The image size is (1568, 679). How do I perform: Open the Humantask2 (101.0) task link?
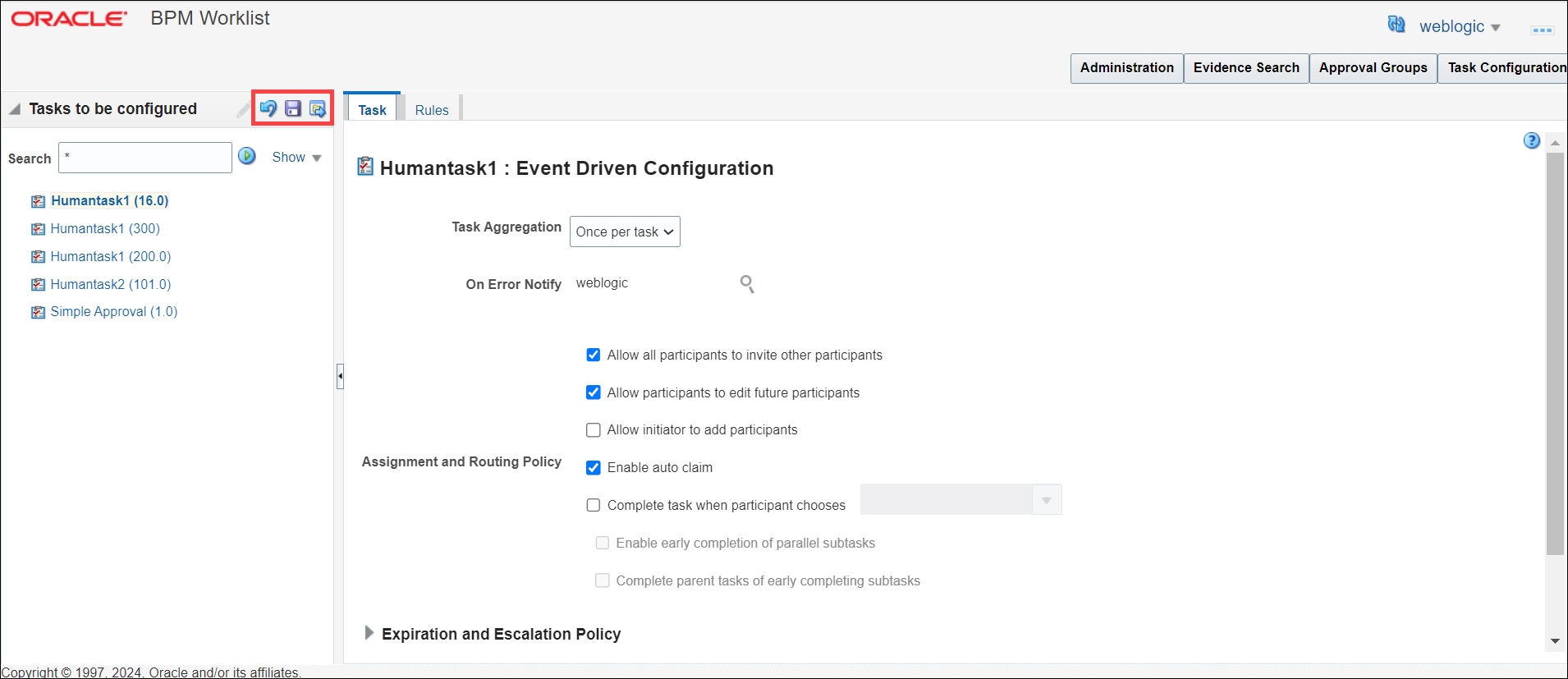(111, 284)
